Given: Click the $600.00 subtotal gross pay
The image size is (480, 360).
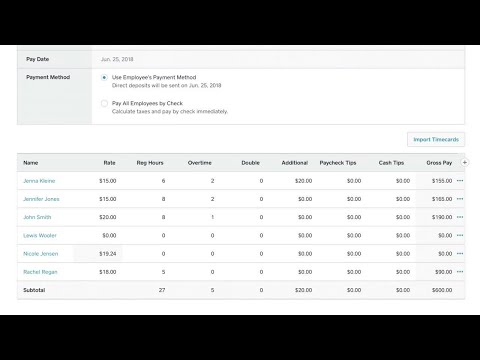Looking at the screenshot, I should click(x=442, y=290).
